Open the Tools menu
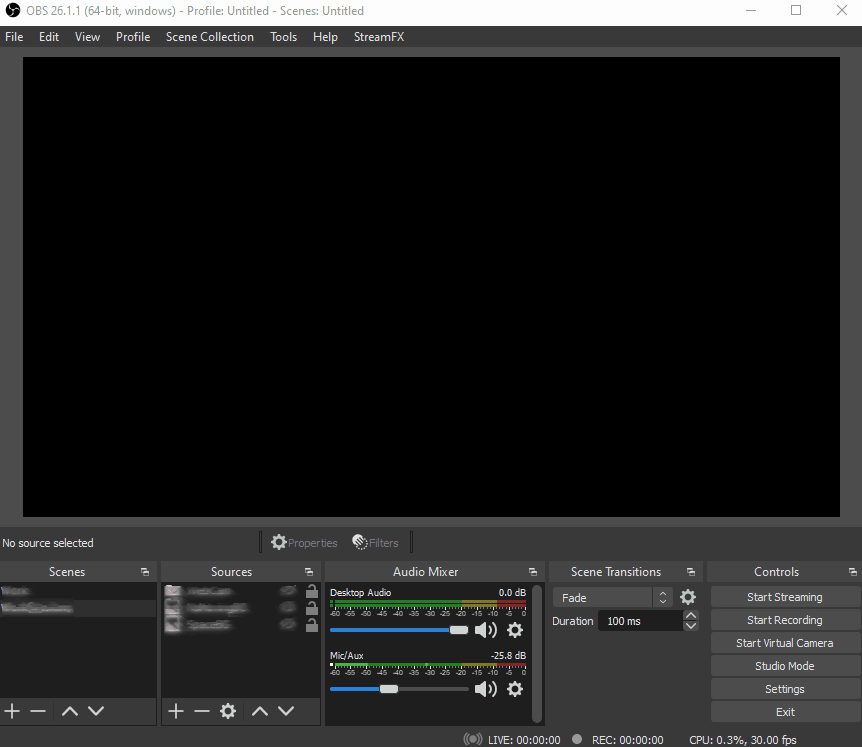Image resolution: width=862 pixels, height=747 pixels. click(x=284, y=37)
